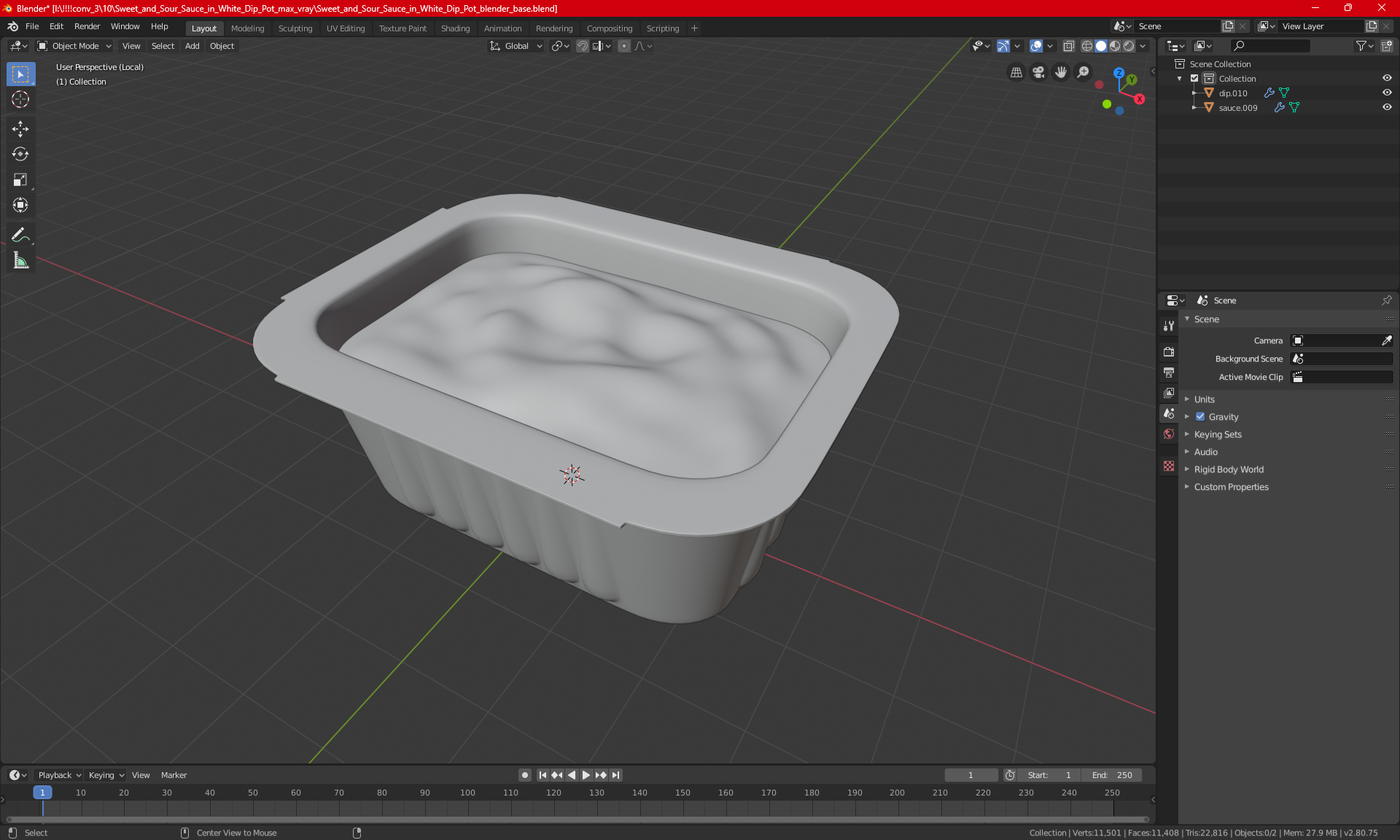Select the Scale tool
The image size is (1400, 840).
pos(20,179)
